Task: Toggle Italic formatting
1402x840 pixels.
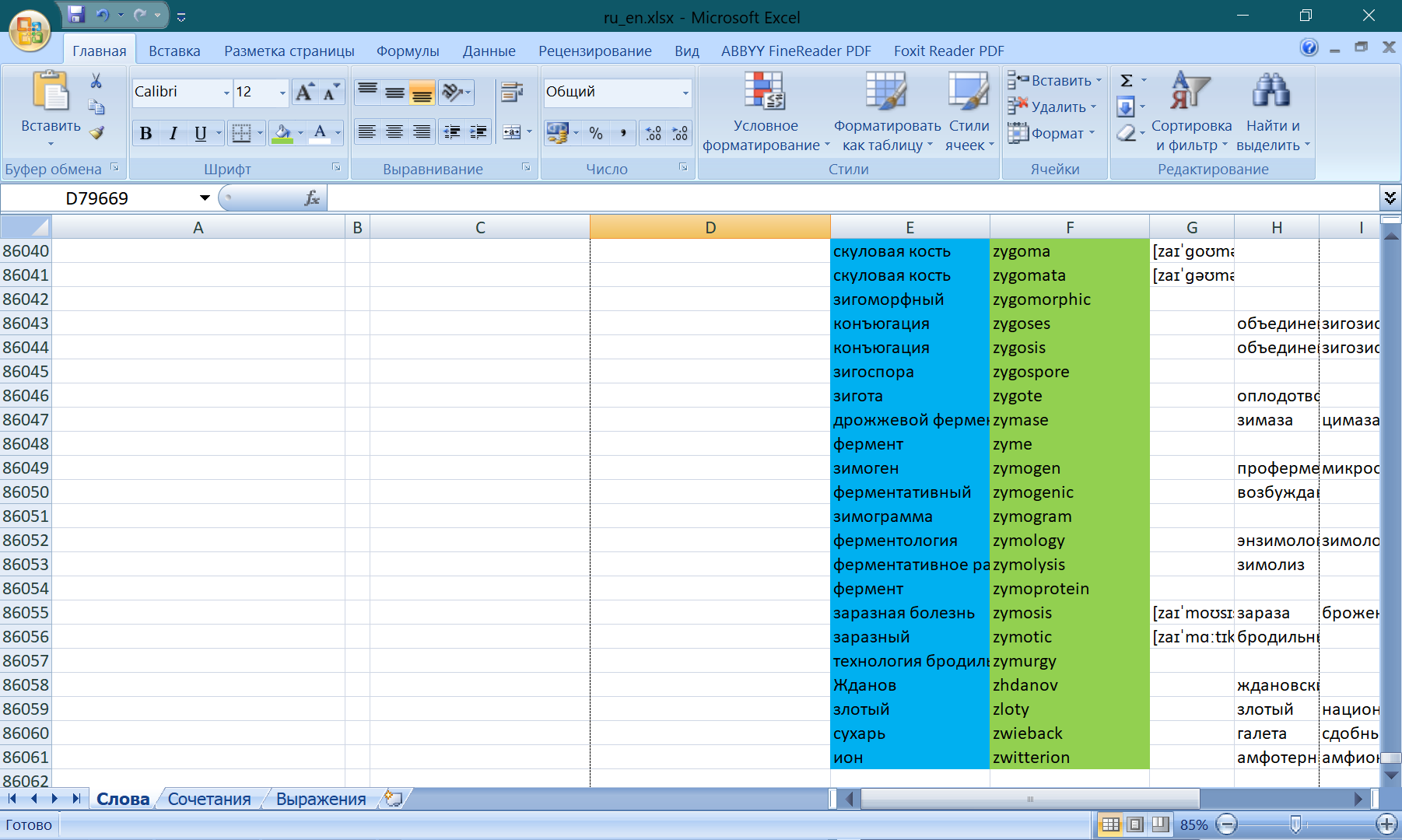Action: point(173,134)
